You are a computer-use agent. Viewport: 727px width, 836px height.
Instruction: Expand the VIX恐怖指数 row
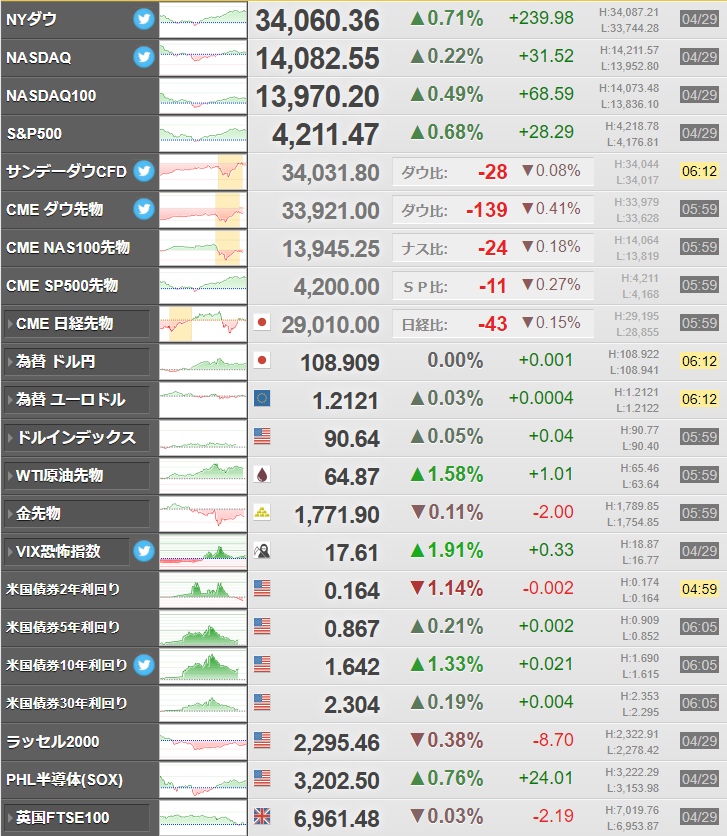pyautogui.click(x=67, y=551)
